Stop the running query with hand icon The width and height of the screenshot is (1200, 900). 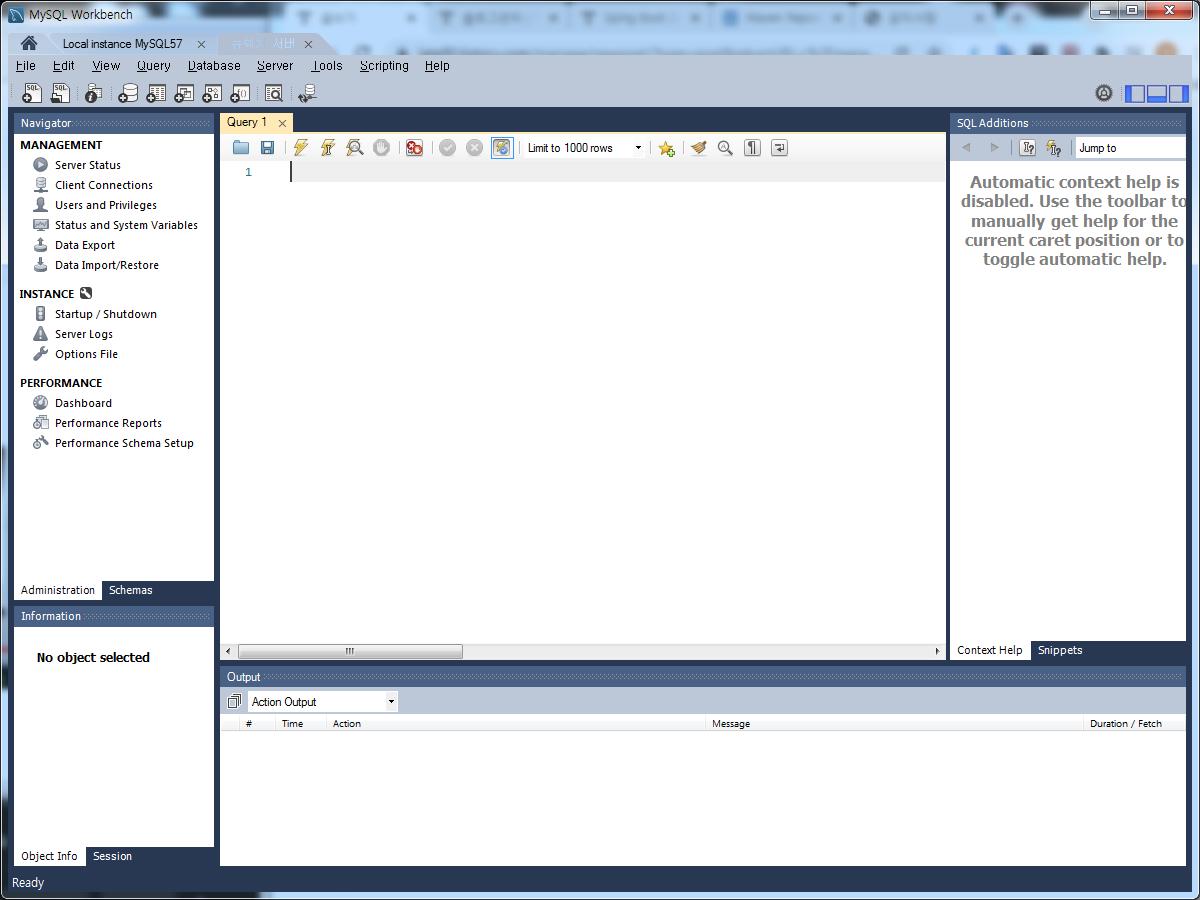click(x=381, y=148)
